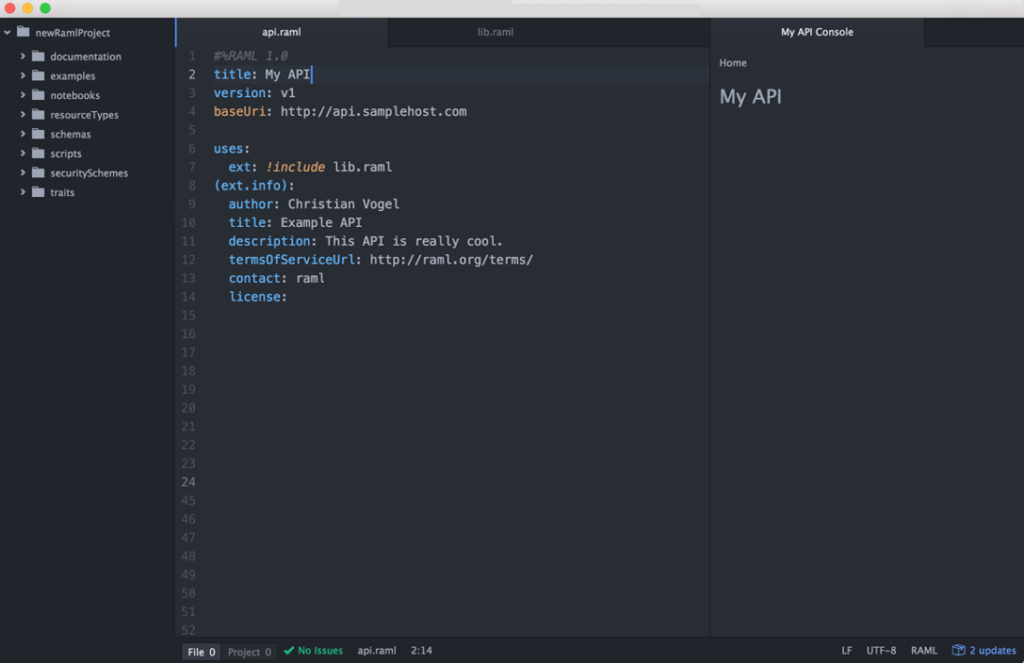This screenshot has width=1024, height=663.
Task: Click the securitySchemes folder icon
Action: (x=39, y=172)
